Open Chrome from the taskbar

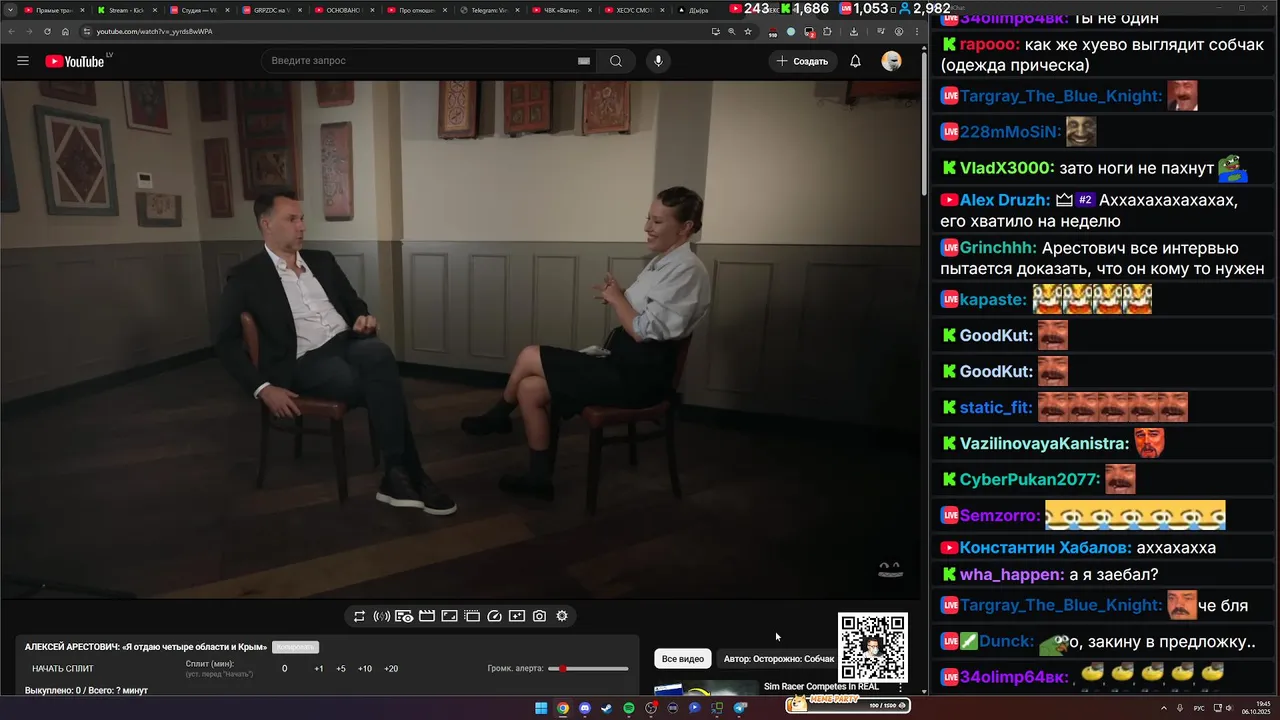[x=563, y=708]
